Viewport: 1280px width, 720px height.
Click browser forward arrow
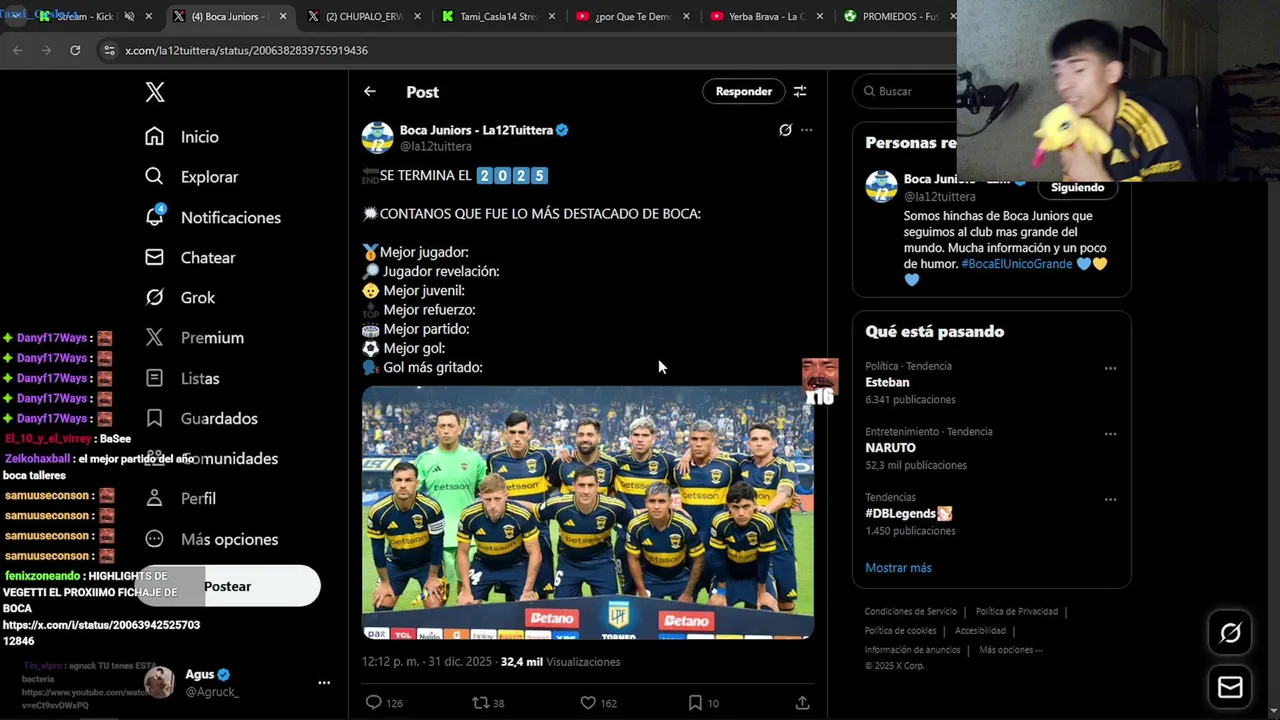coord(46,50)
